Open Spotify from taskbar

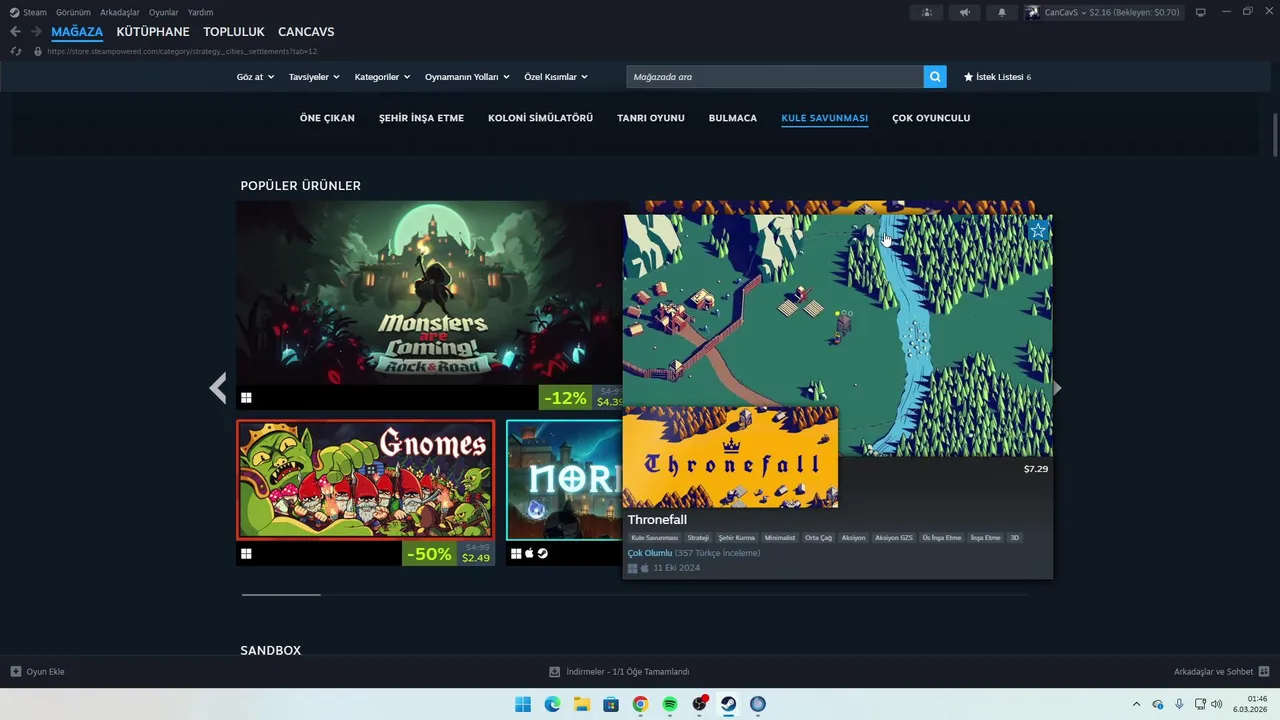click(670, 704)
